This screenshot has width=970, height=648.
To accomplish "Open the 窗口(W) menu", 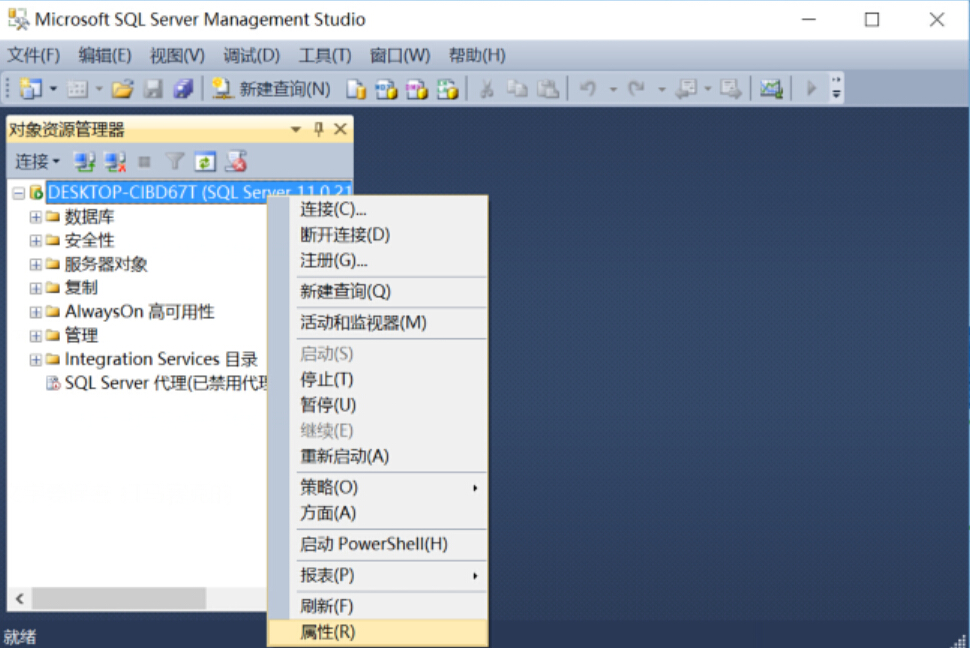I will click(x=400, y=56).
